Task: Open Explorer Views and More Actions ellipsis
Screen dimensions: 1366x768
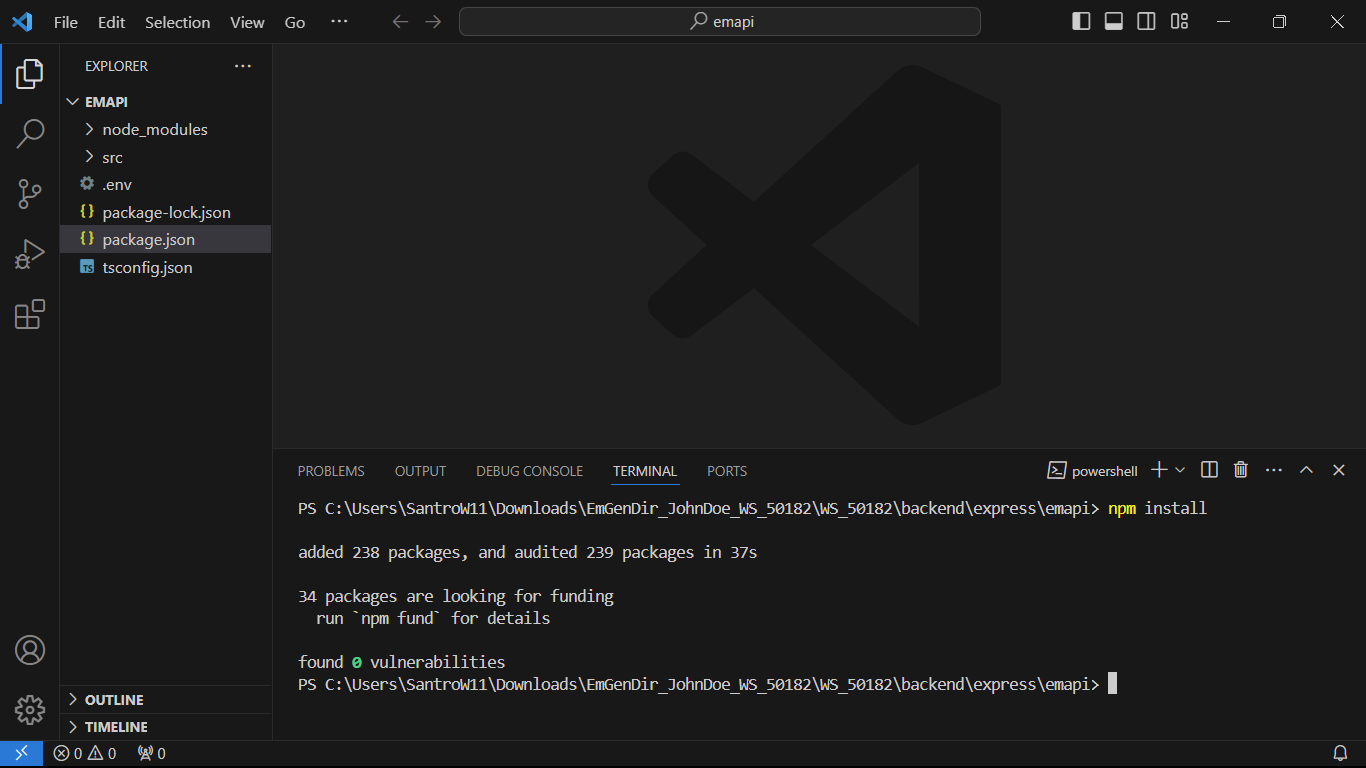Action: [x=243, y=66]
